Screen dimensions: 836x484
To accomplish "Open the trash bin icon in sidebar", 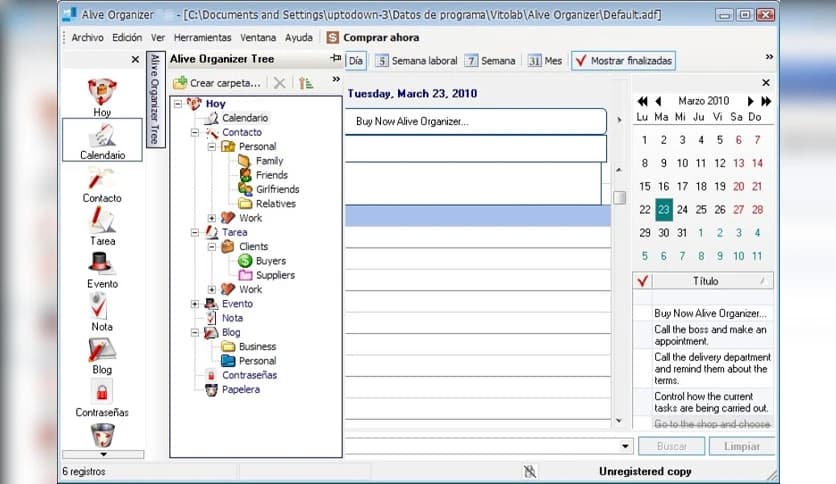I will (102, 434).
